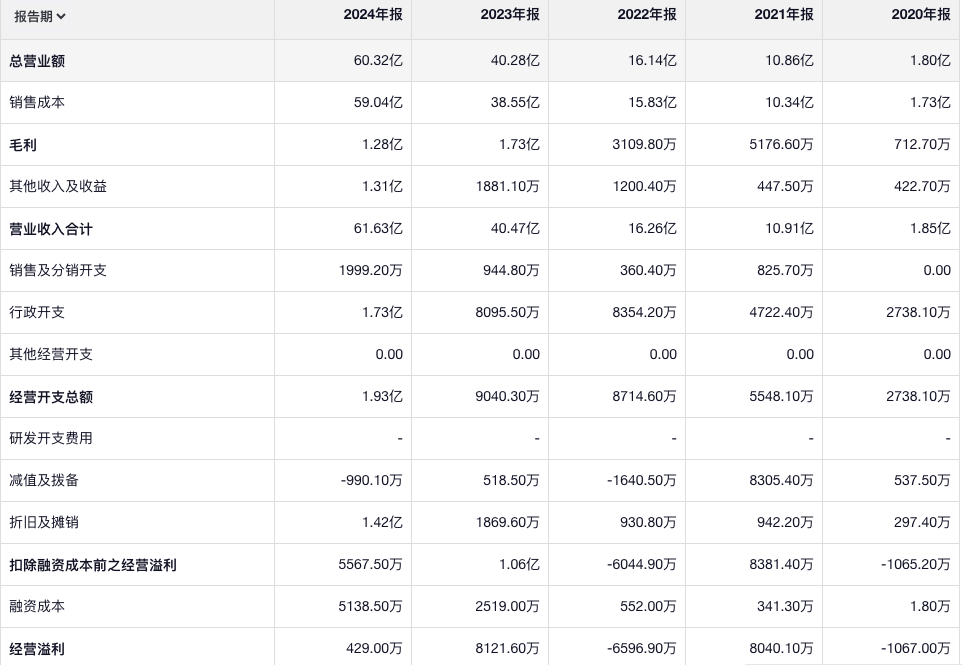The image size is (962, 665).
Task: Click the 经营开支总额 row label
Action: coord(51,397)
